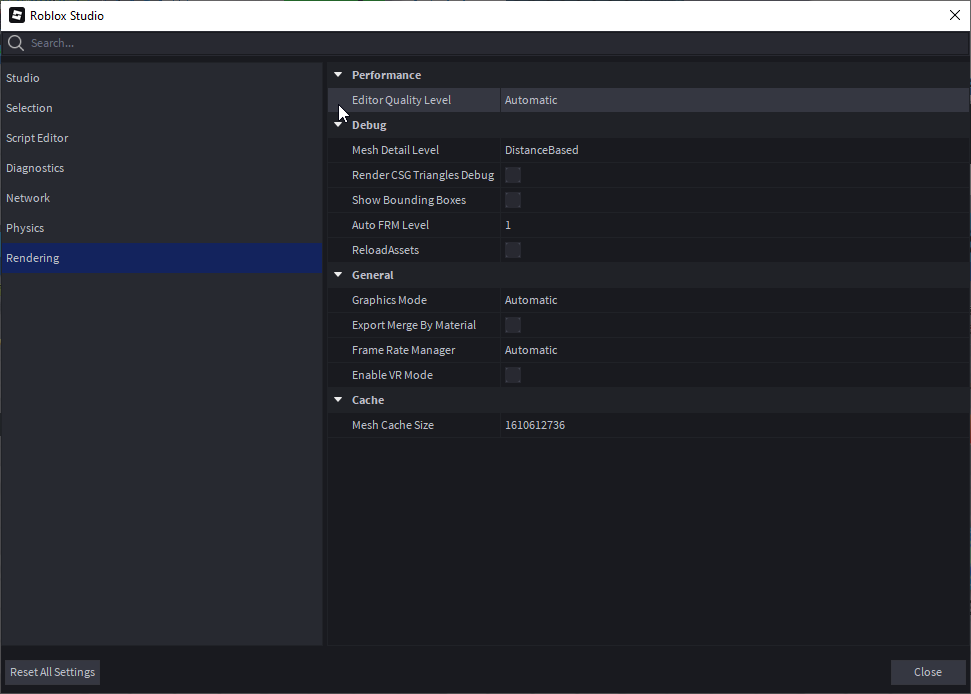The height and width of the screenshot is (694, 971).
Task: Click the Roblox Studio logo icon
Action: pos(17,15)
